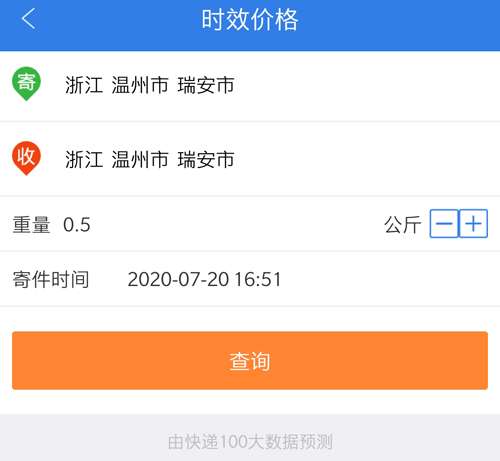This screenshot has height=461, width=500.
Task: Select 温州市 in the sender row
Action: click(x=140, y=85)
